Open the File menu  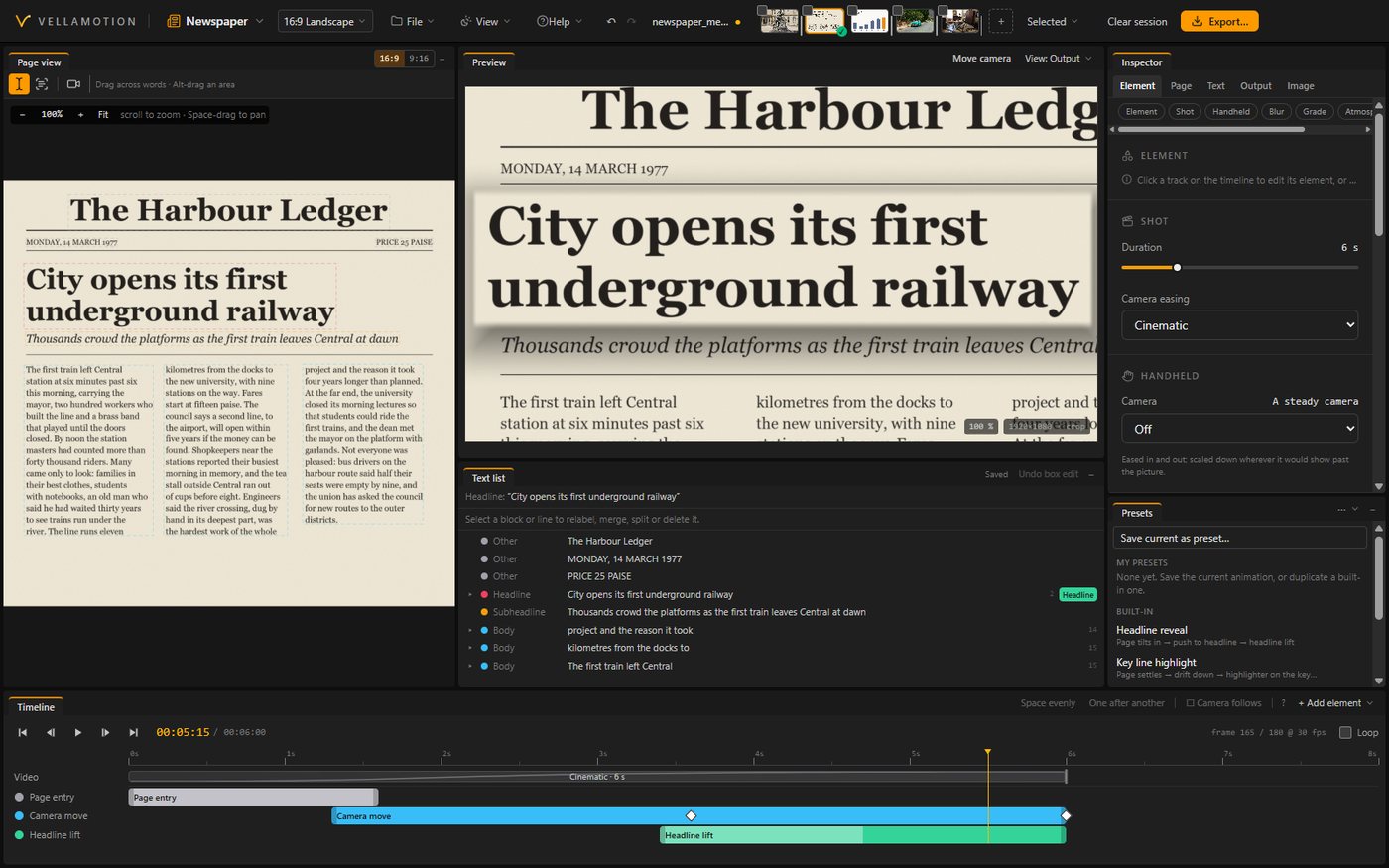click(x=413, y=21)
